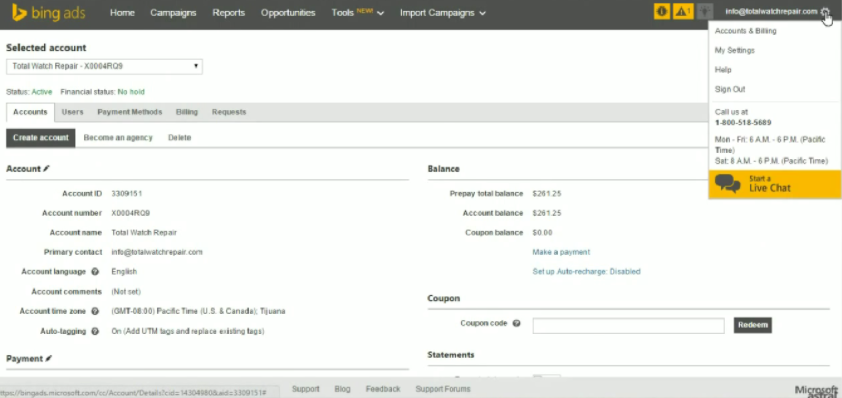Click the phone number 1-800-518-5689

tap(743, 122)
